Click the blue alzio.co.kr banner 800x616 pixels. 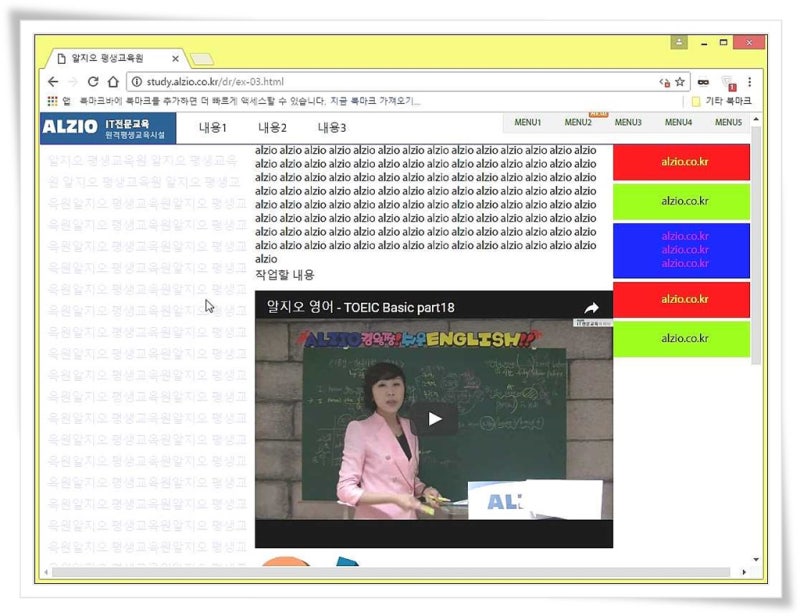682,250
